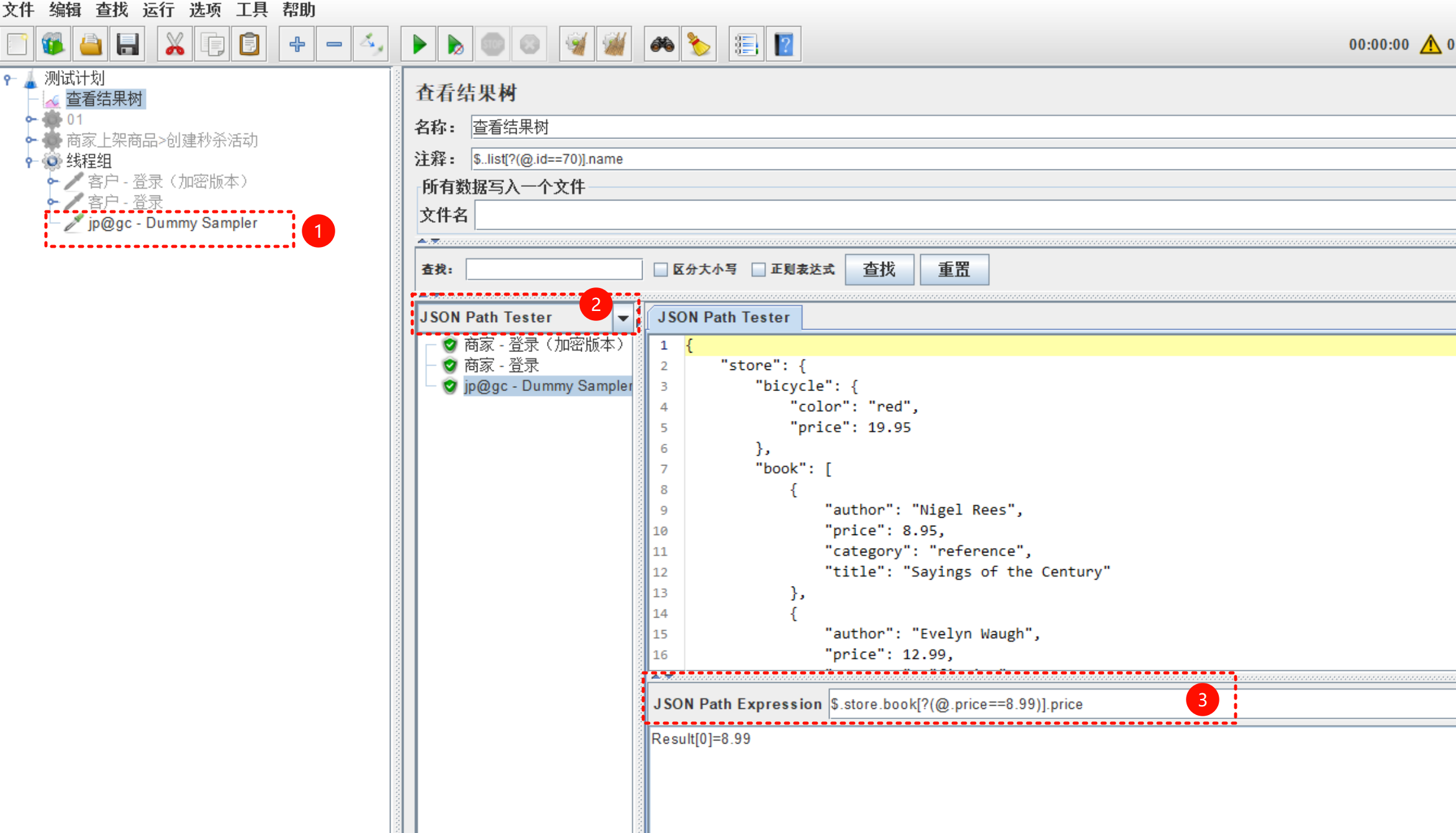Collapse the 线程组 tree node
The image size is (1456, 833).
[x=29, y=161]
